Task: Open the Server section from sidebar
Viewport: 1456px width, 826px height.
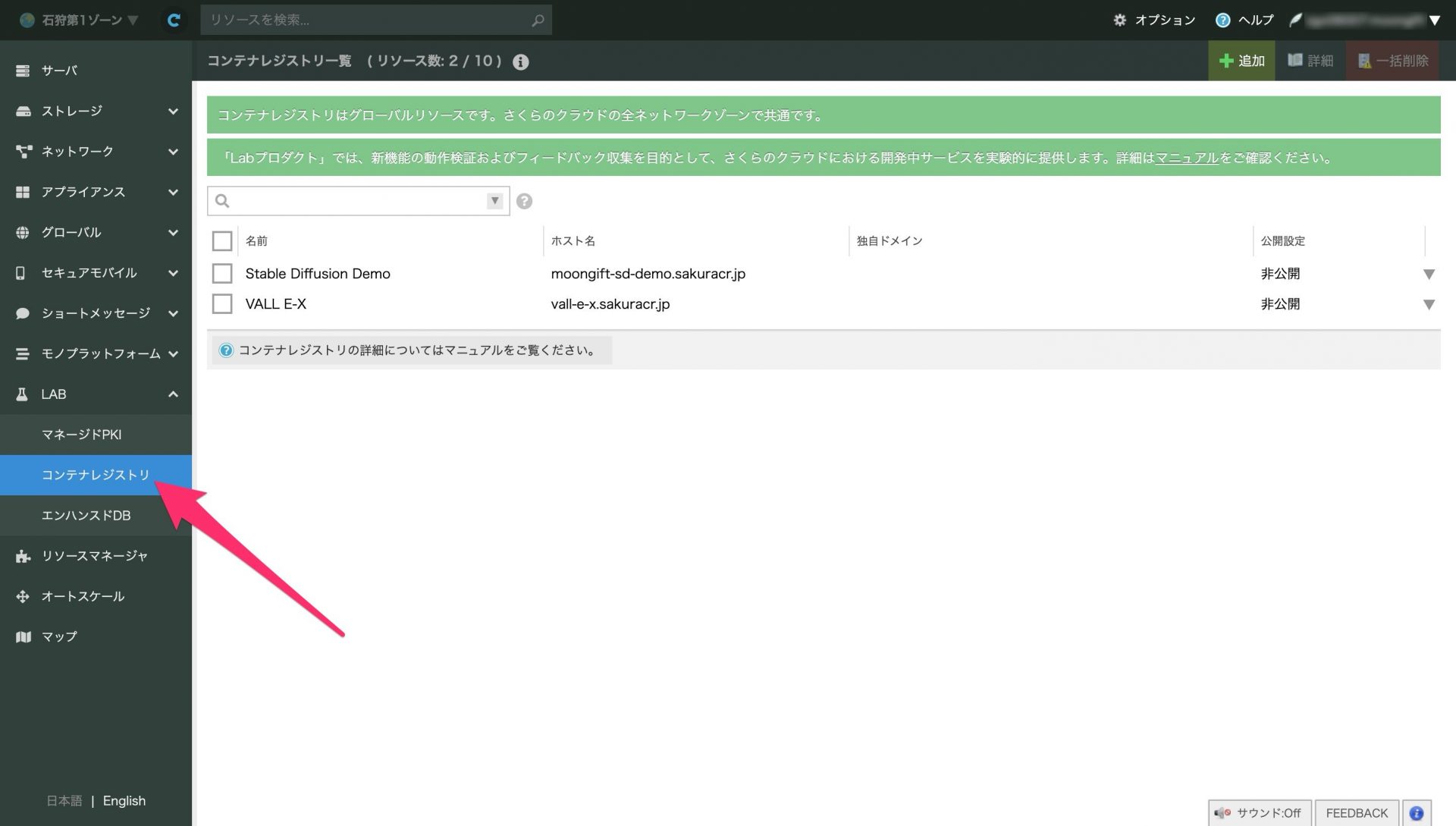Action: point(59,71)
